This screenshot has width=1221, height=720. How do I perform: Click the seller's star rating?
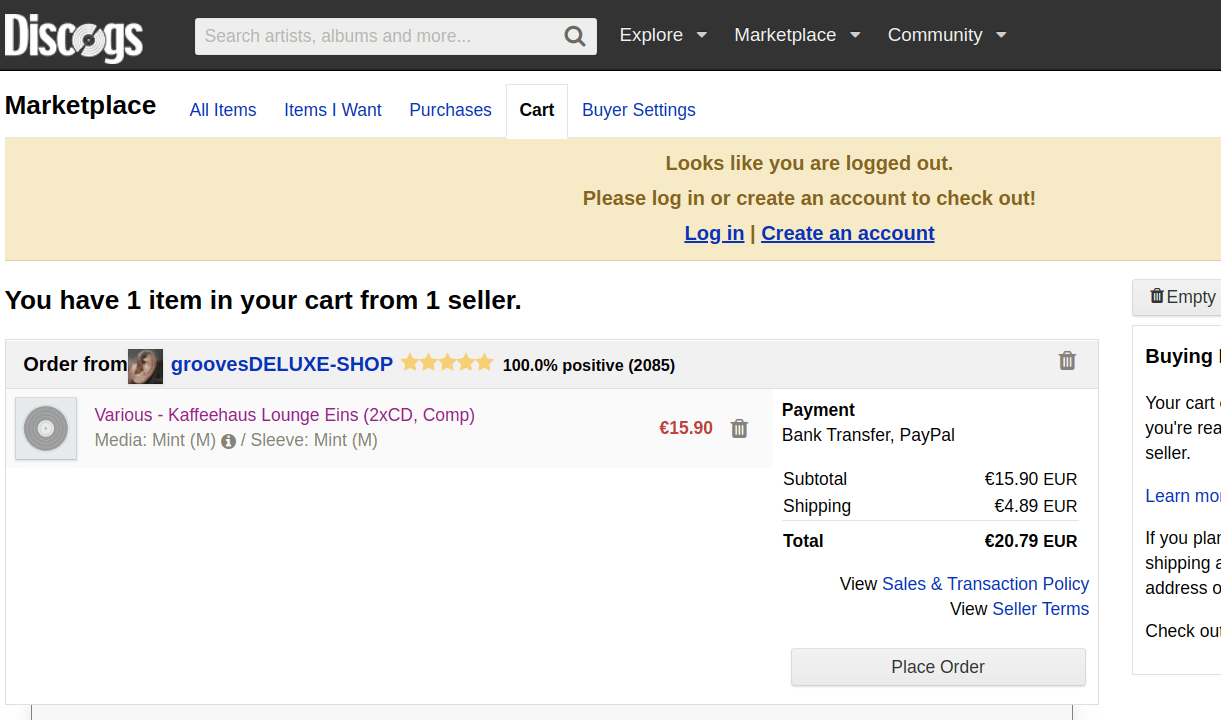(x=447, y=363)
